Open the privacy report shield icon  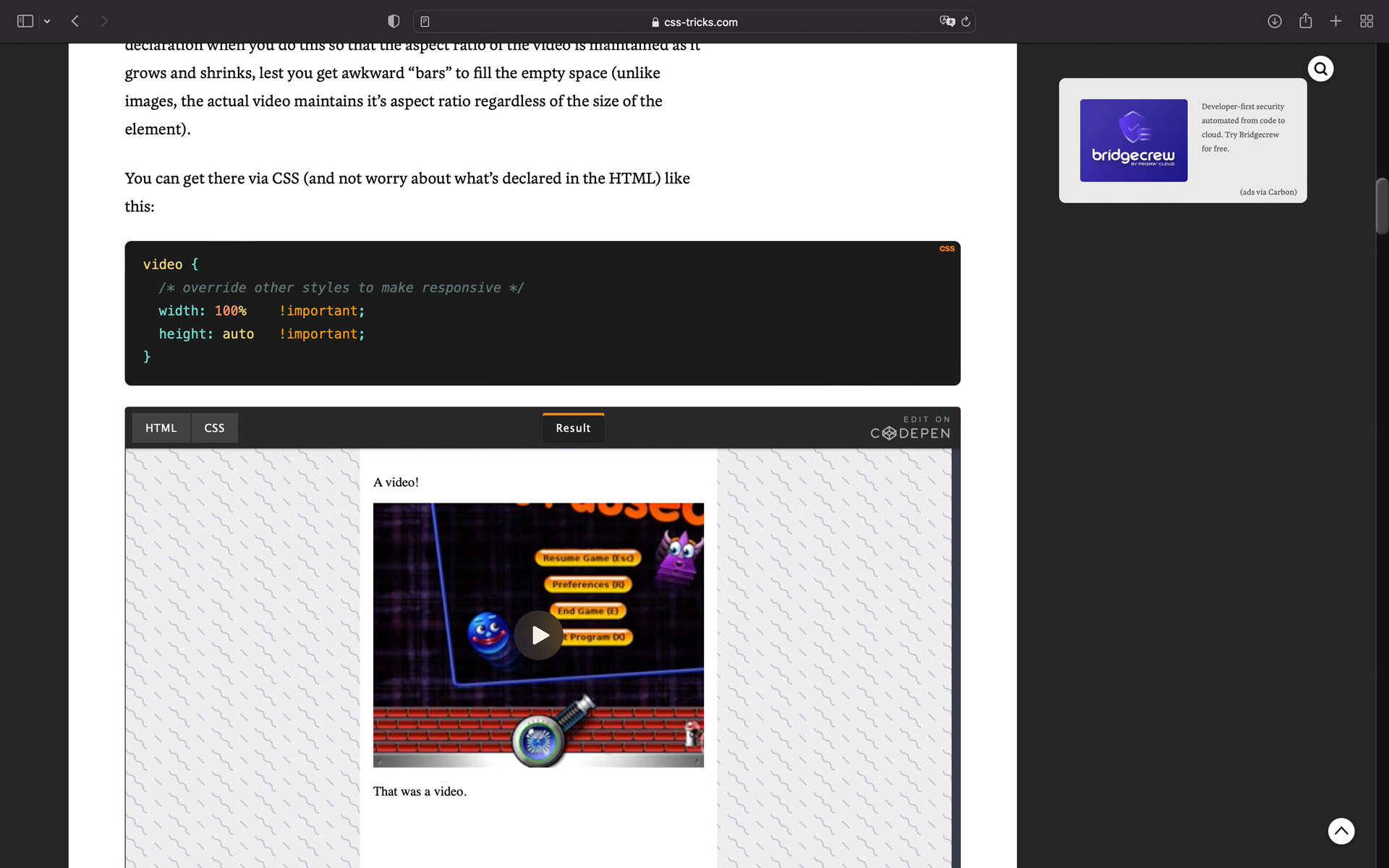coord(394,22)
